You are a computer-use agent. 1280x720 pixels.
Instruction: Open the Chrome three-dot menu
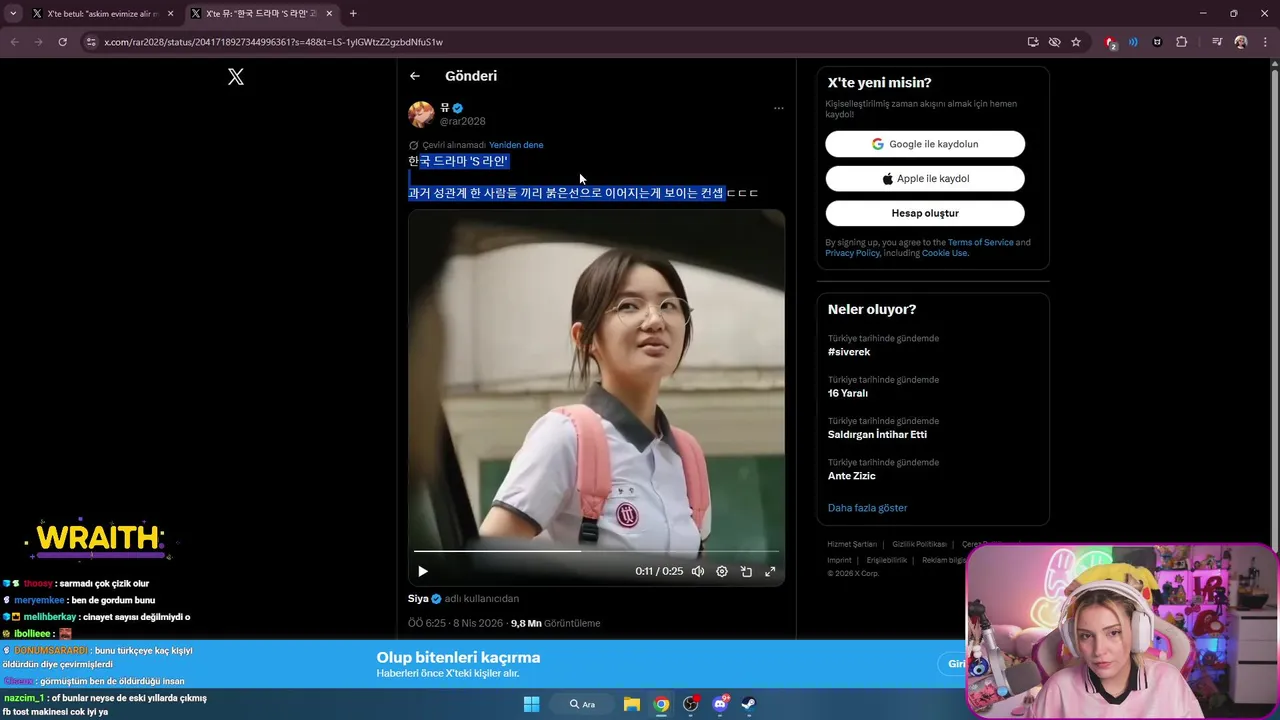click(1265, 42)
